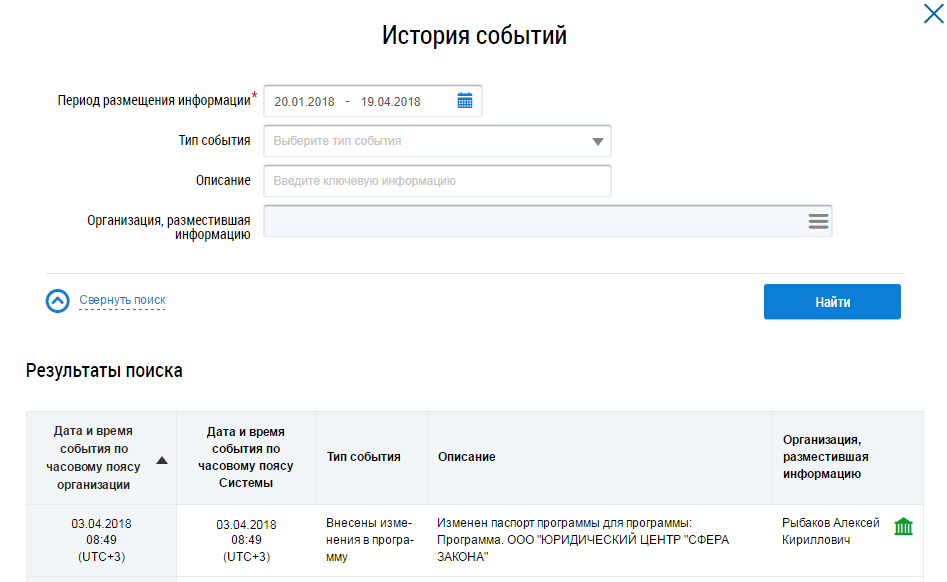This screenshot has width=947, height=582.
Task: Click the green government building icon
Action: point(903,526)
